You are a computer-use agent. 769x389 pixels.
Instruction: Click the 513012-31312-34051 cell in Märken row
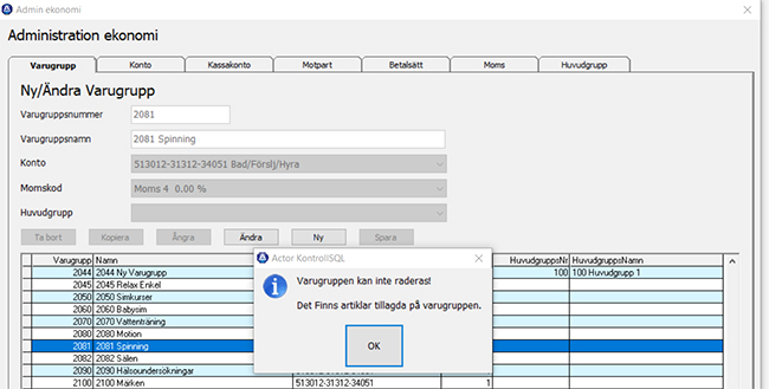[x=367, y=383]
